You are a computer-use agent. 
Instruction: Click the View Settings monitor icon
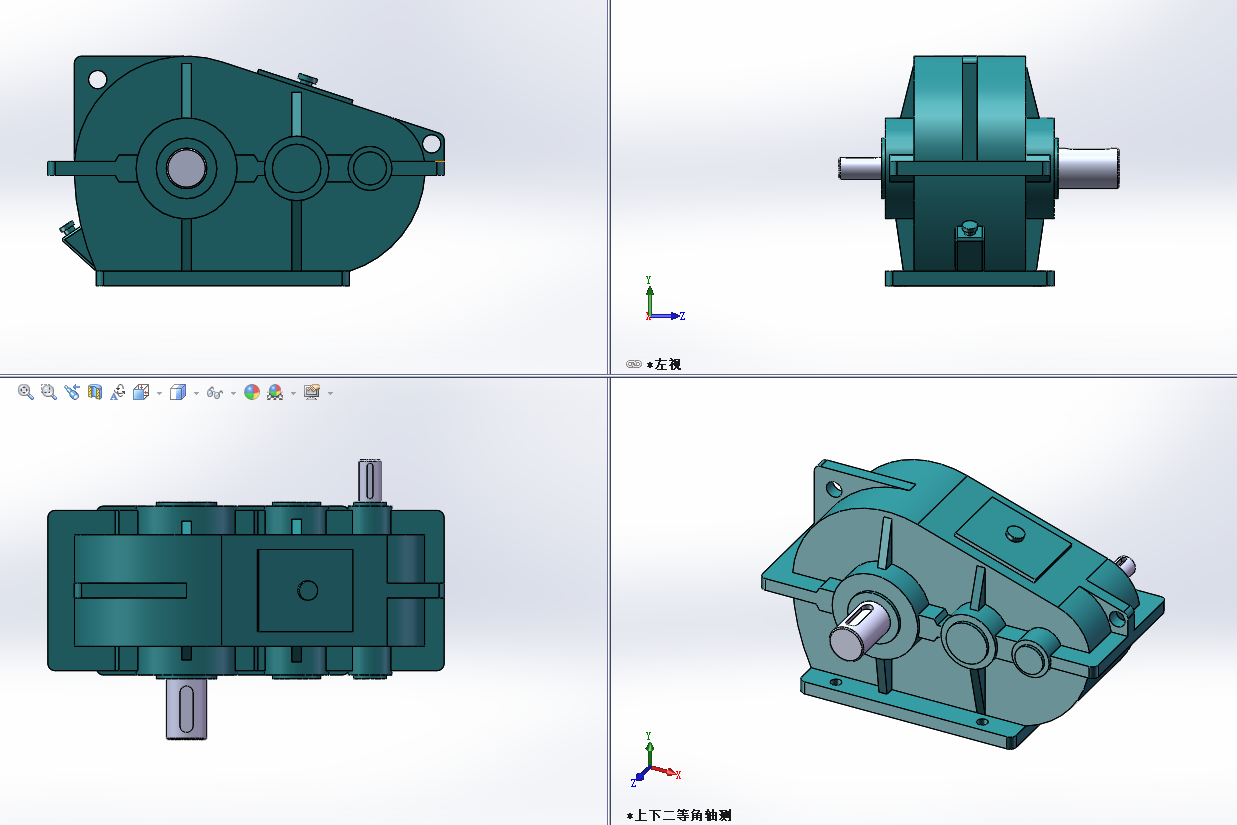tap(312, 393)
